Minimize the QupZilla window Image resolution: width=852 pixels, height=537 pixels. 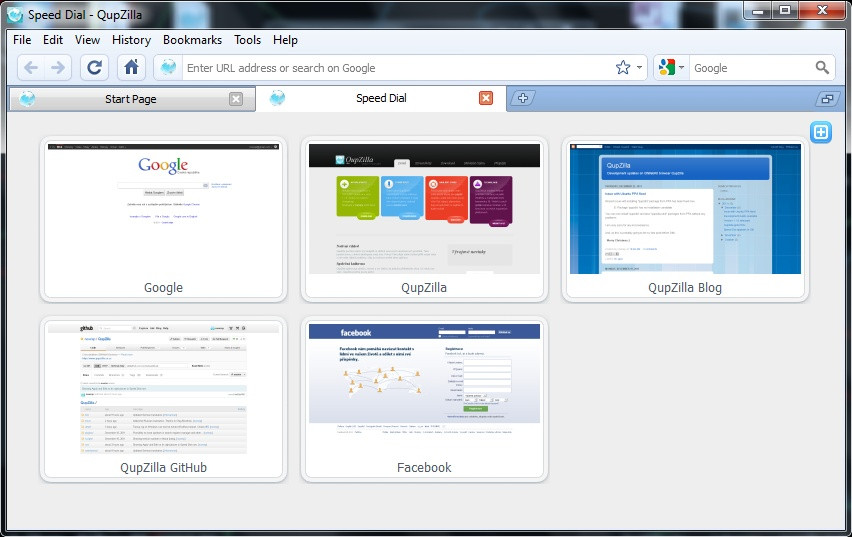(x=759, y=10)
